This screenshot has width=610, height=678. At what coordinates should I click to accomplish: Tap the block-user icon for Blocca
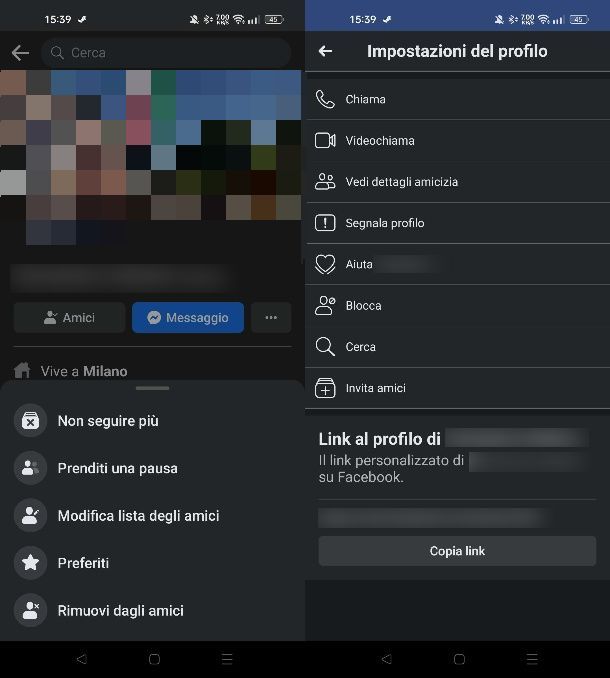click(325, 306)
